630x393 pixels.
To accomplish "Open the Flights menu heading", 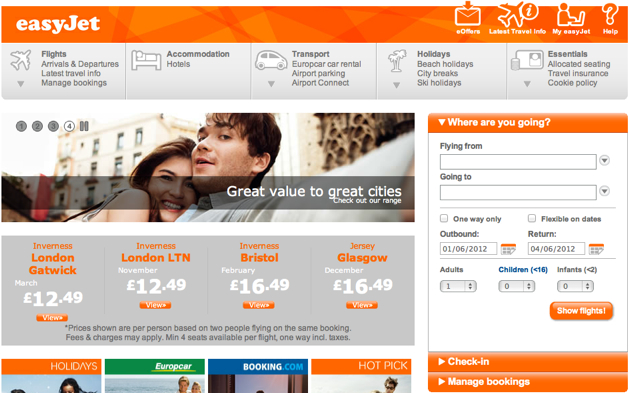I will [x=54, y=54].
